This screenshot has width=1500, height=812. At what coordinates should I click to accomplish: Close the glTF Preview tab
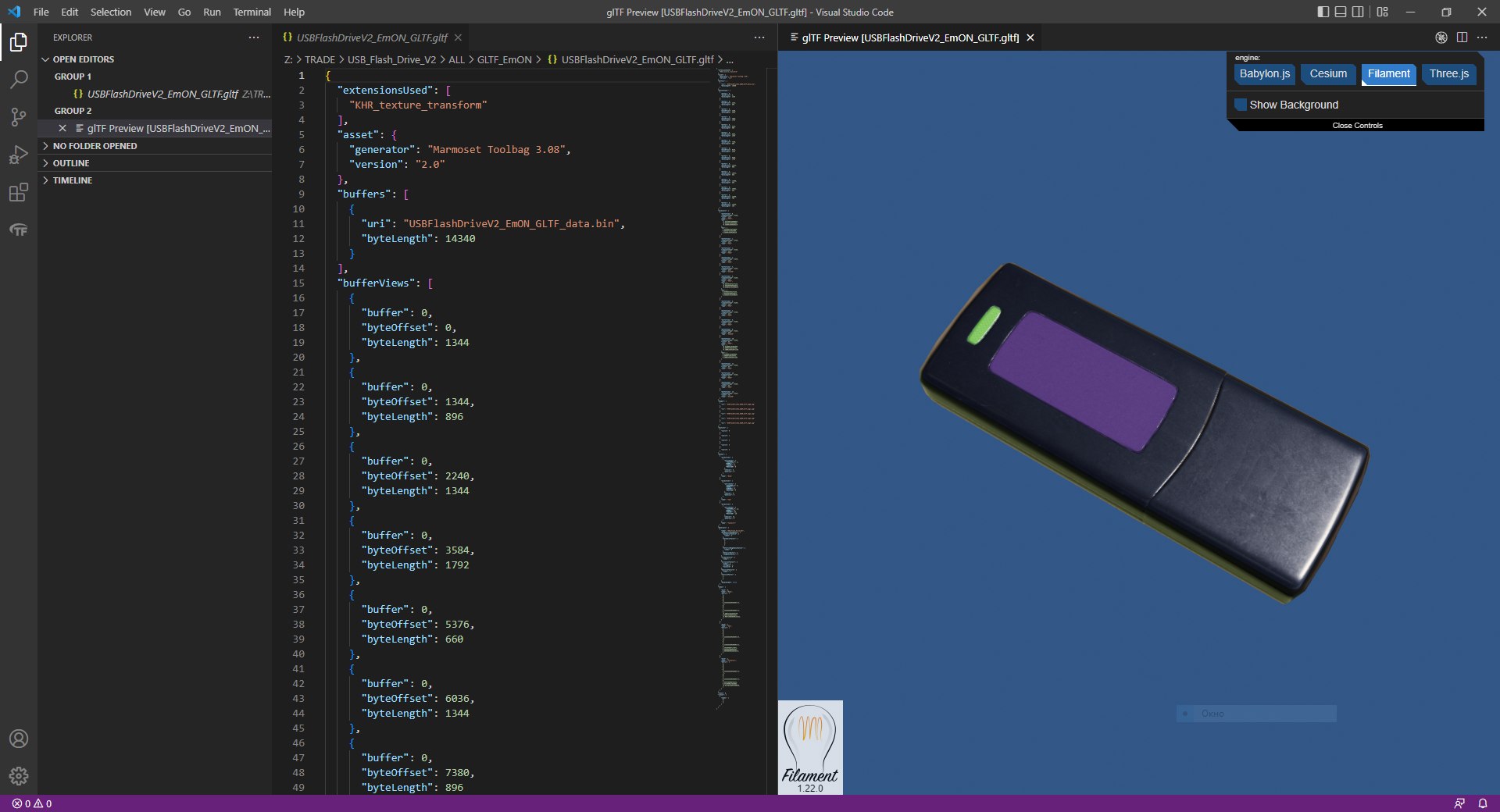(1030, 37)
